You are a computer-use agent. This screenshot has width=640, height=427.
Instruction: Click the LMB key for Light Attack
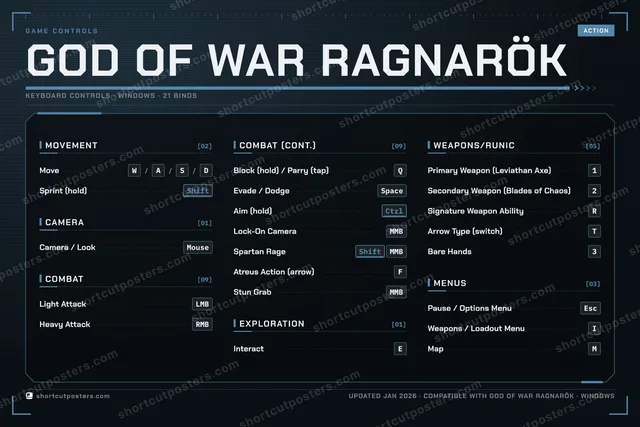[202, 304]
